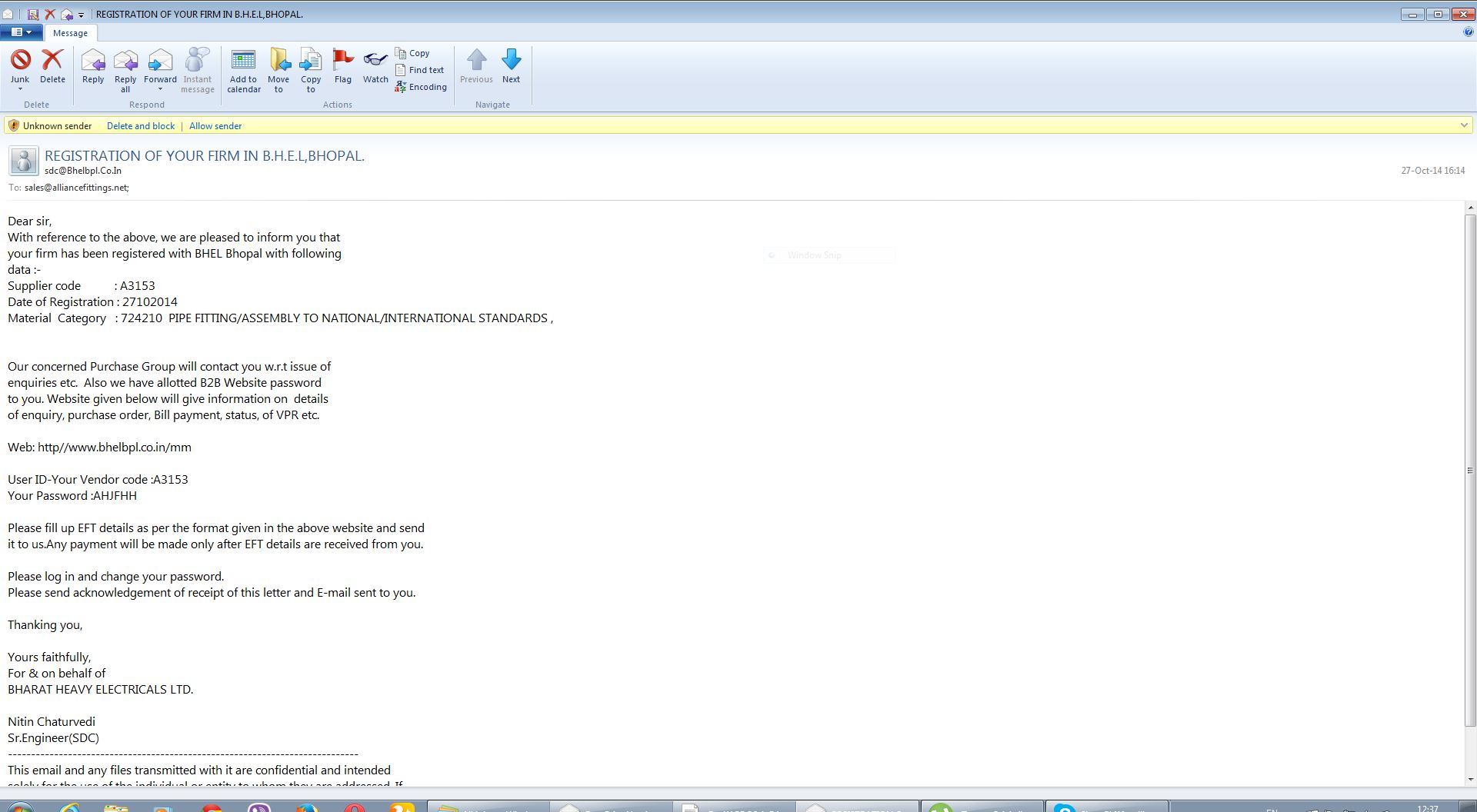
Task: Mark the message as Junk
Action: (20, 66)
